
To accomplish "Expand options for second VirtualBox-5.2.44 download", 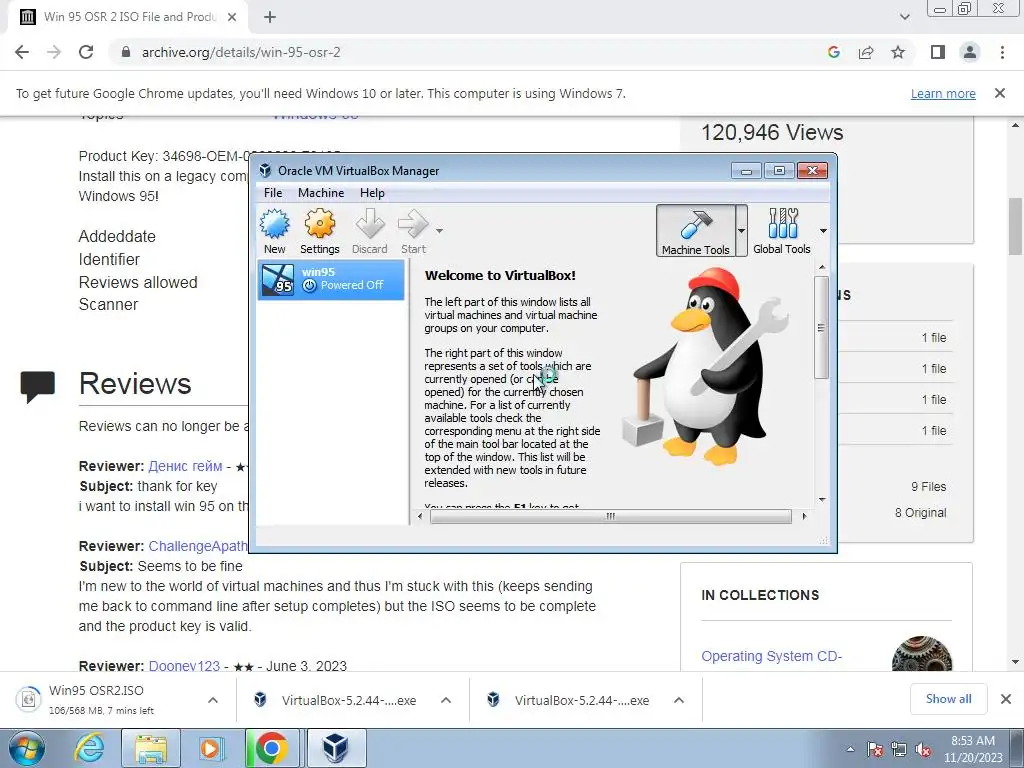I will pos(679,700).
